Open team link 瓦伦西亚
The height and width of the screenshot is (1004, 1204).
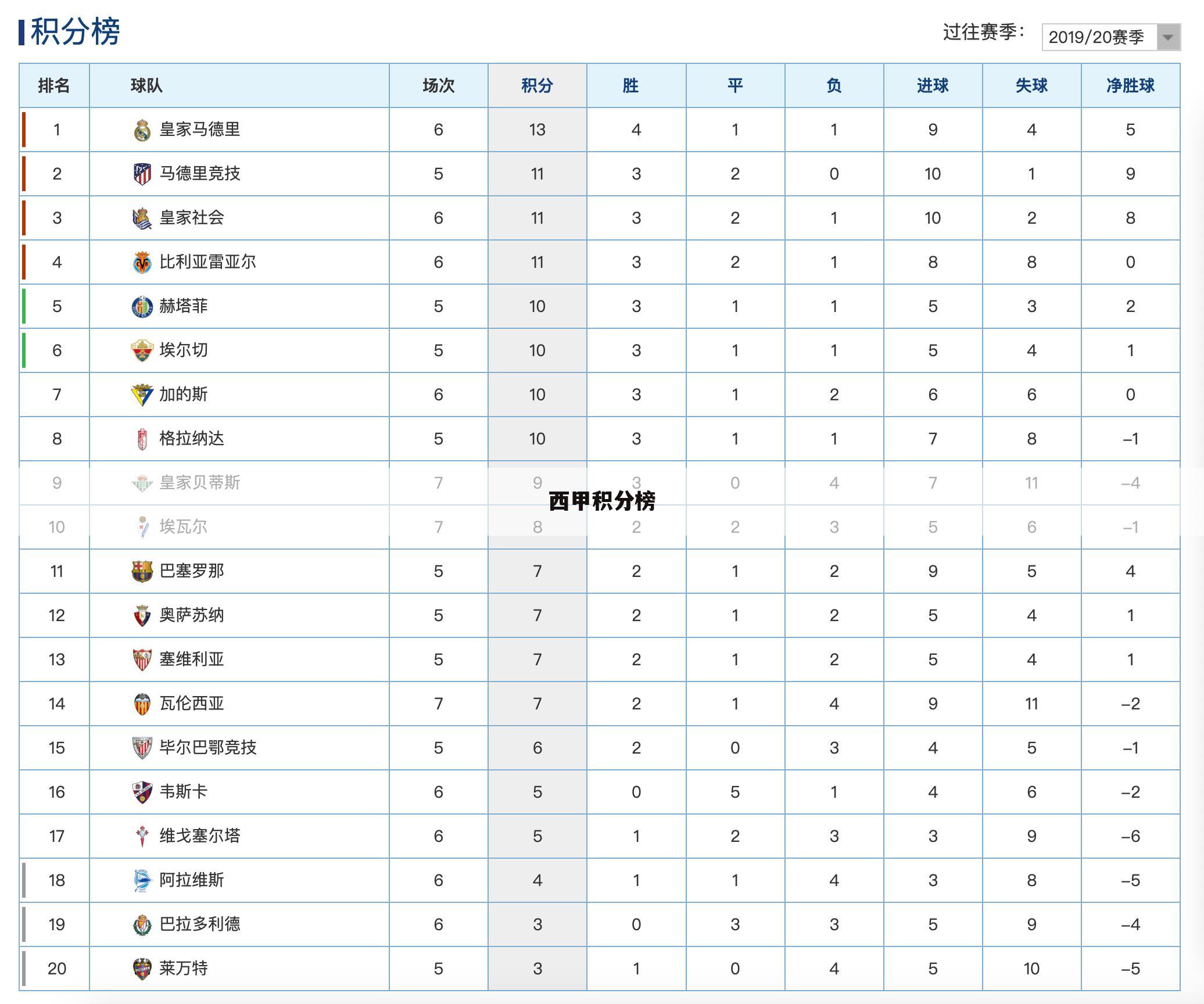[192, 703]
